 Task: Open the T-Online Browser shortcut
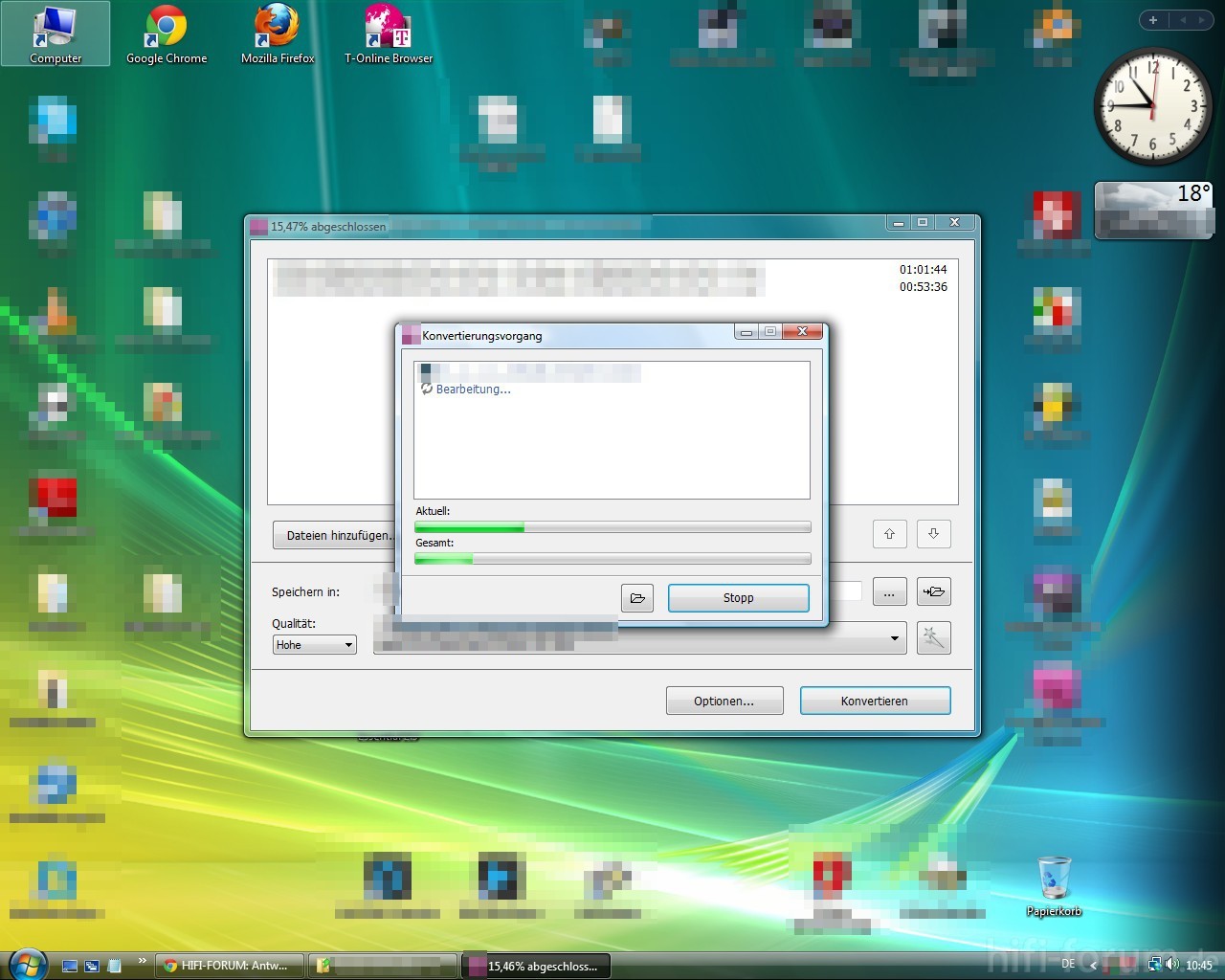[388, 34]
